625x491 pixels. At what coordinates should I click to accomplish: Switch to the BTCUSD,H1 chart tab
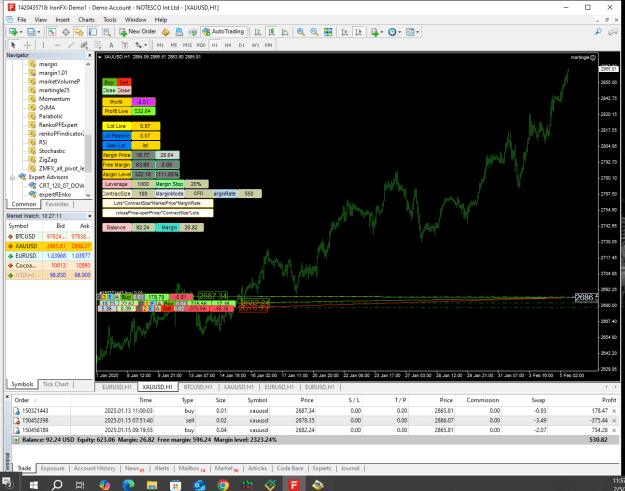[x=197, y=387]
